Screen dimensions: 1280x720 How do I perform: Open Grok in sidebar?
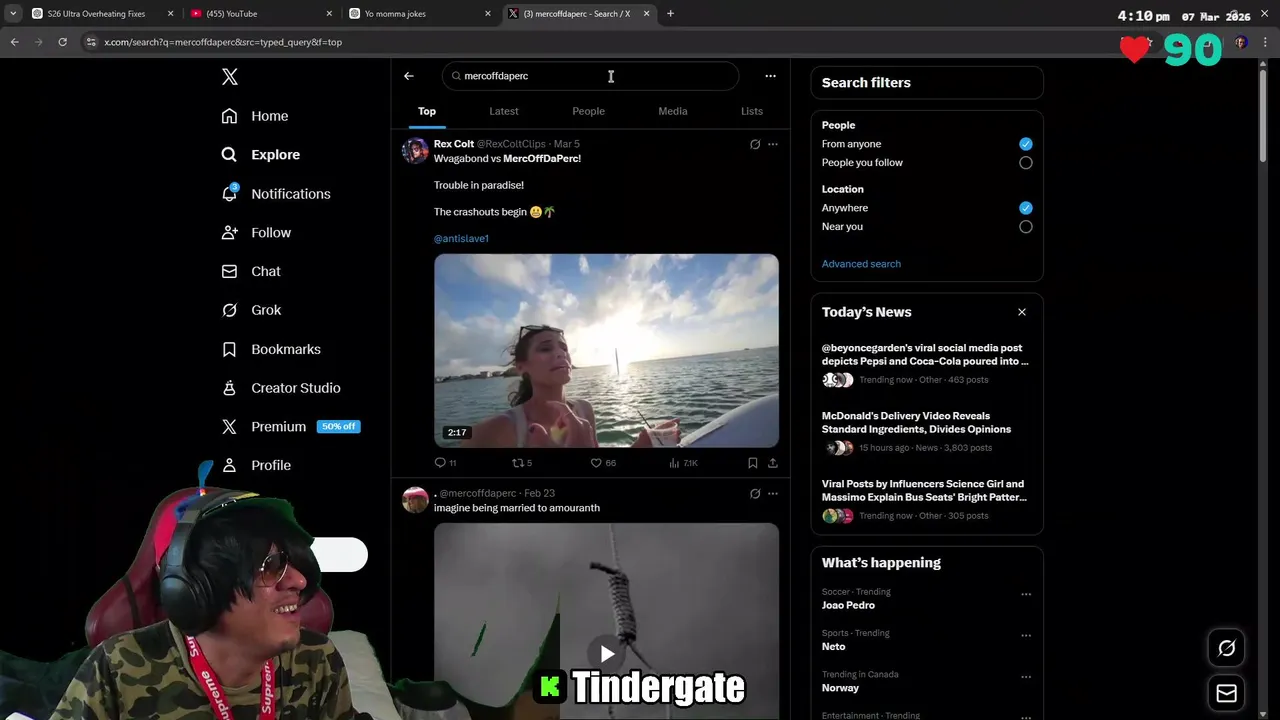251,310
